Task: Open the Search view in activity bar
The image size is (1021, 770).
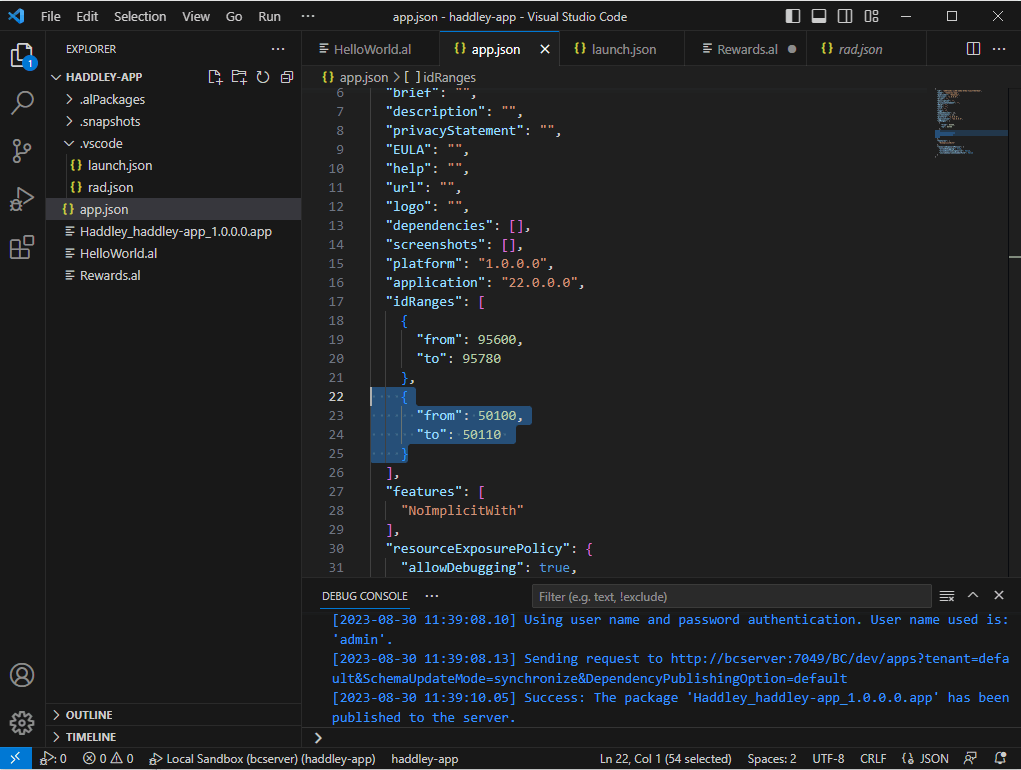Action: coord(22,102)
